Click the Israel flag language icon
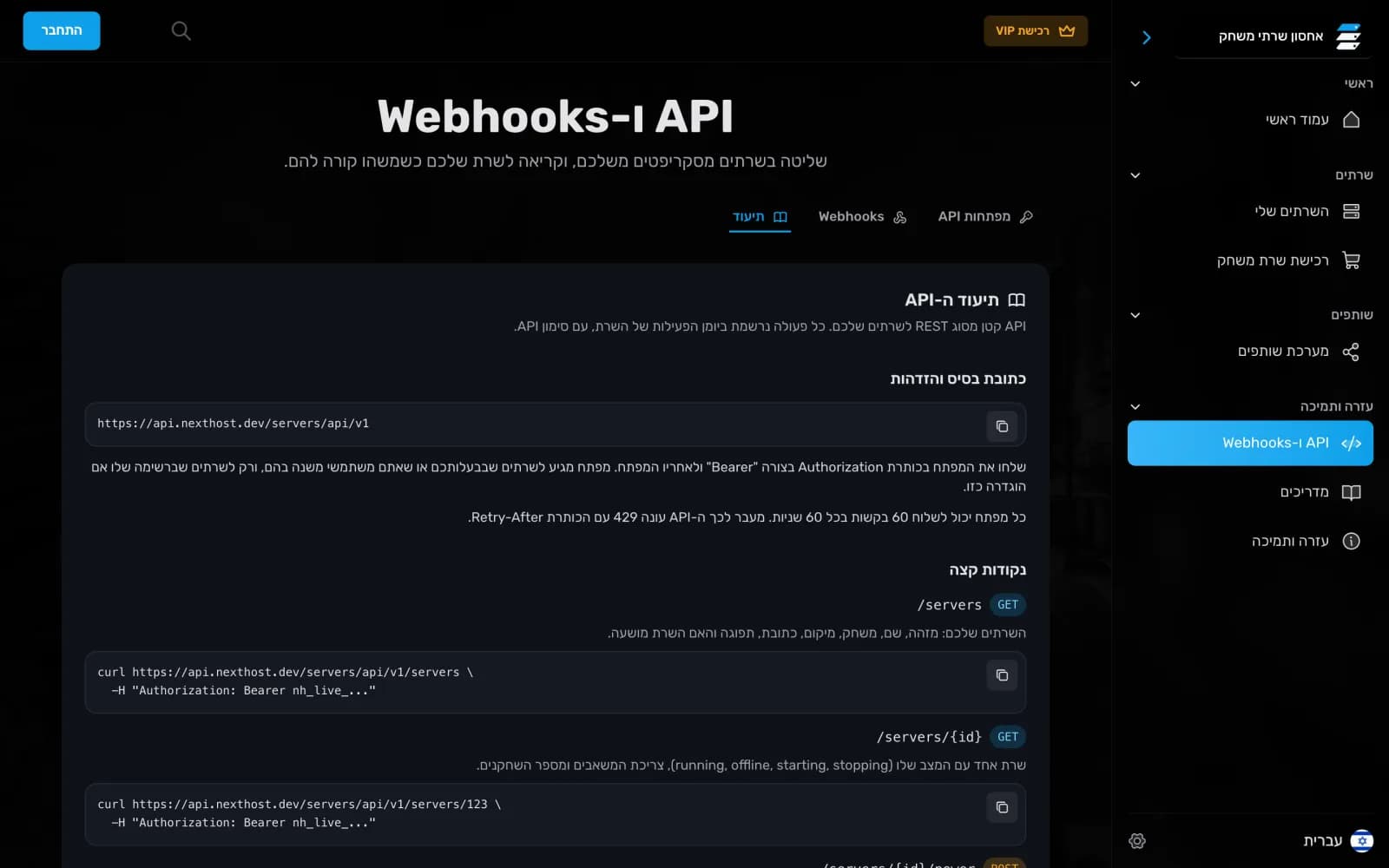Viewport: 1389px width, 868px height. click(x=1362, y=840)
